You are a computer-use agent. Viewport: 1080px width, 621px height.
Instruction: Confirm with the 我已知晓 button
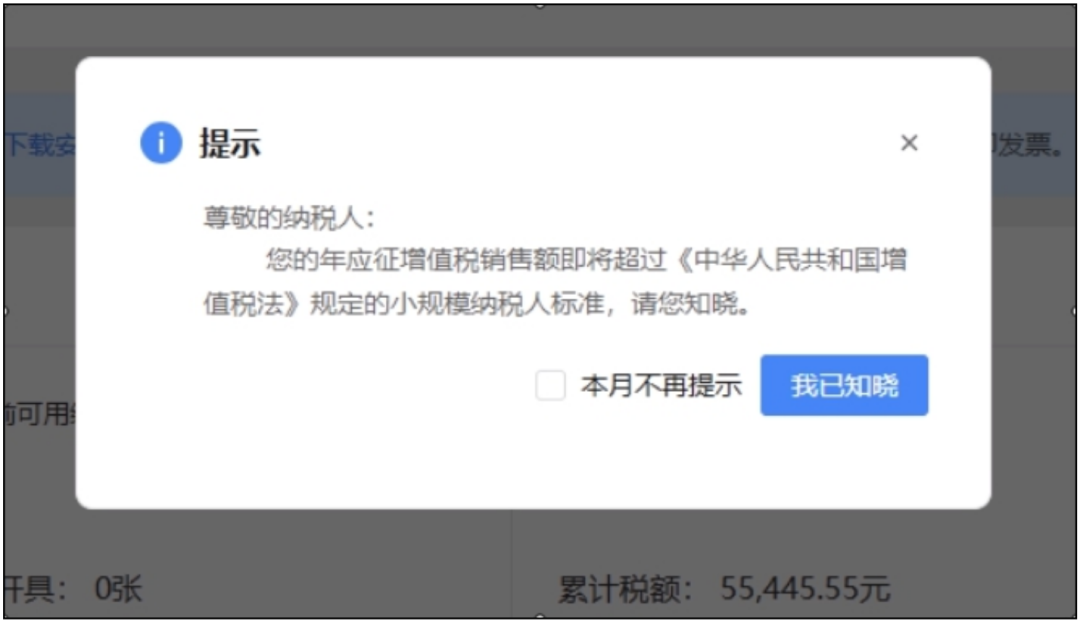pyautogui.click(x=844, y=385)
